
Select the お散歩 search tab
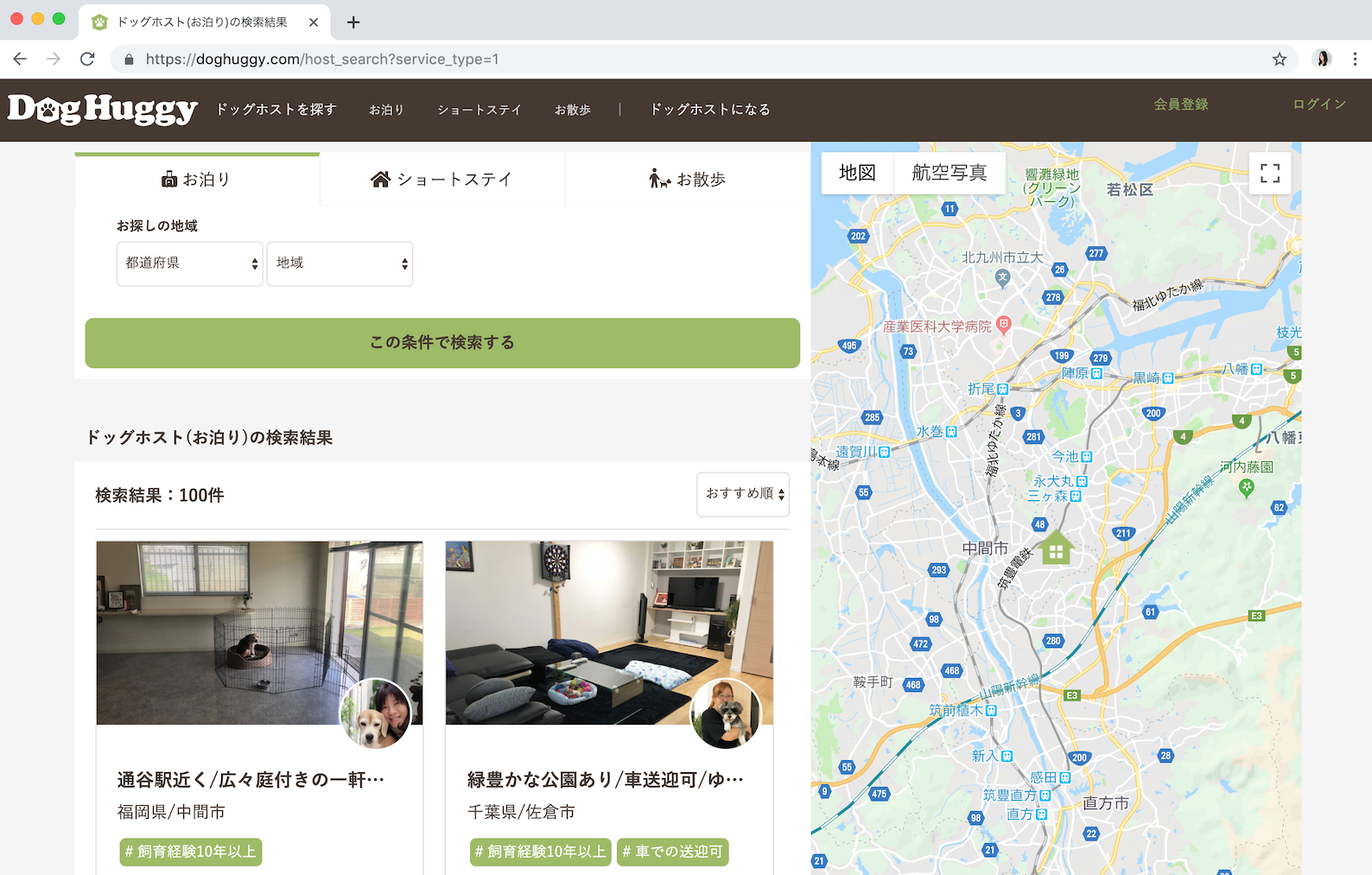coord(688,180)
